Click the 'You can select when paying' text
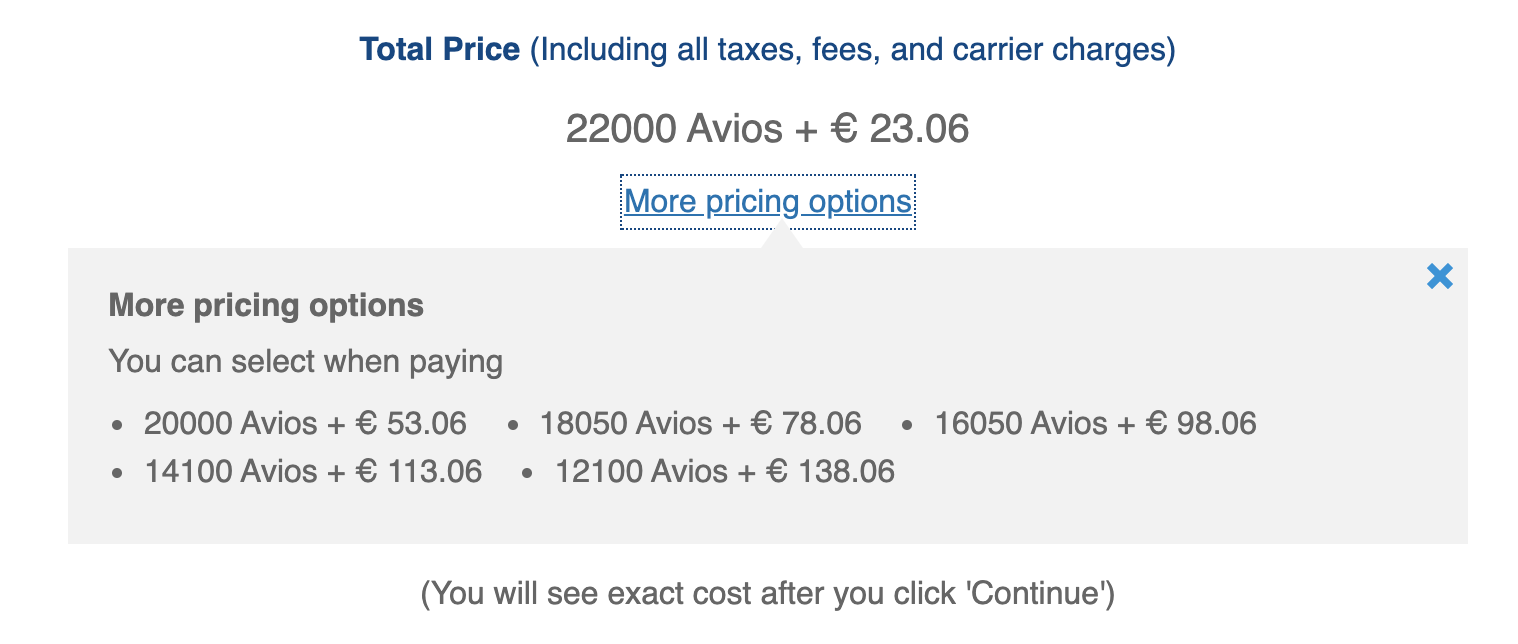 [305, 361]
